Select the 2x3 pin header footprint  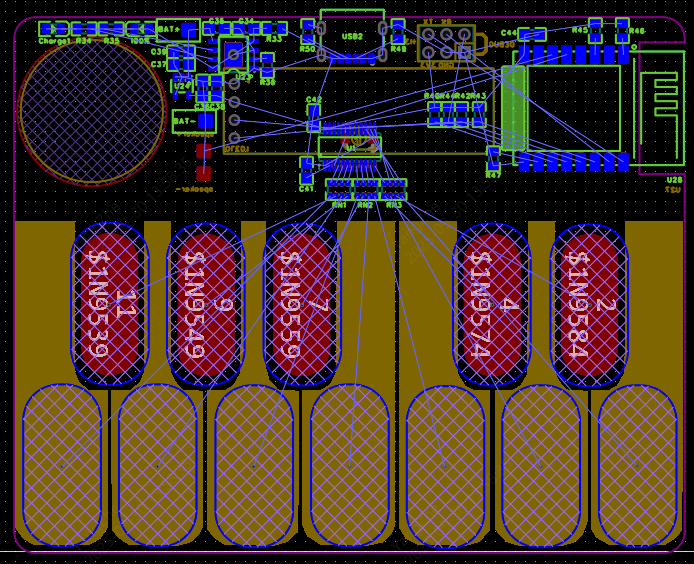click(x=446, y=43)
